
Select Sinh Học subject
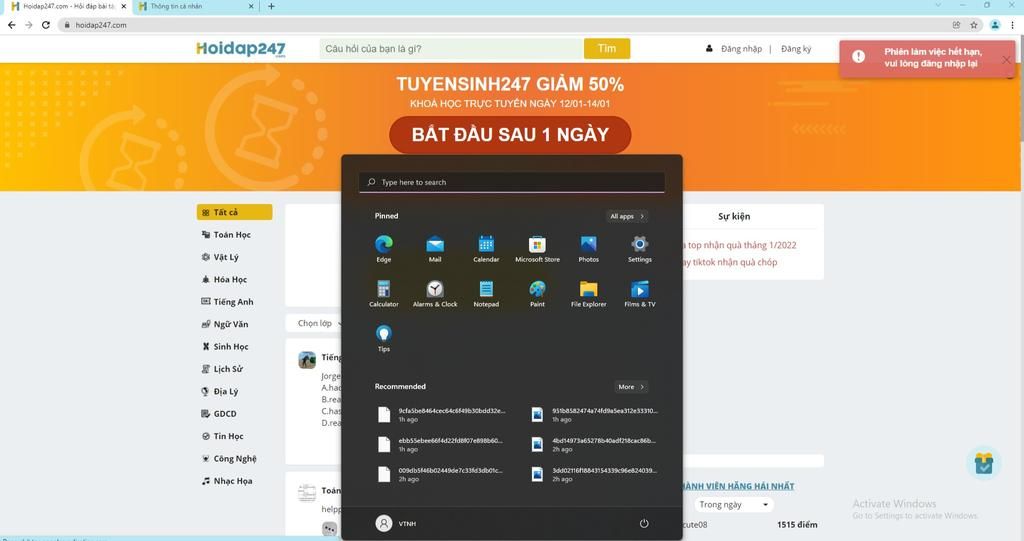pos(225,346)
